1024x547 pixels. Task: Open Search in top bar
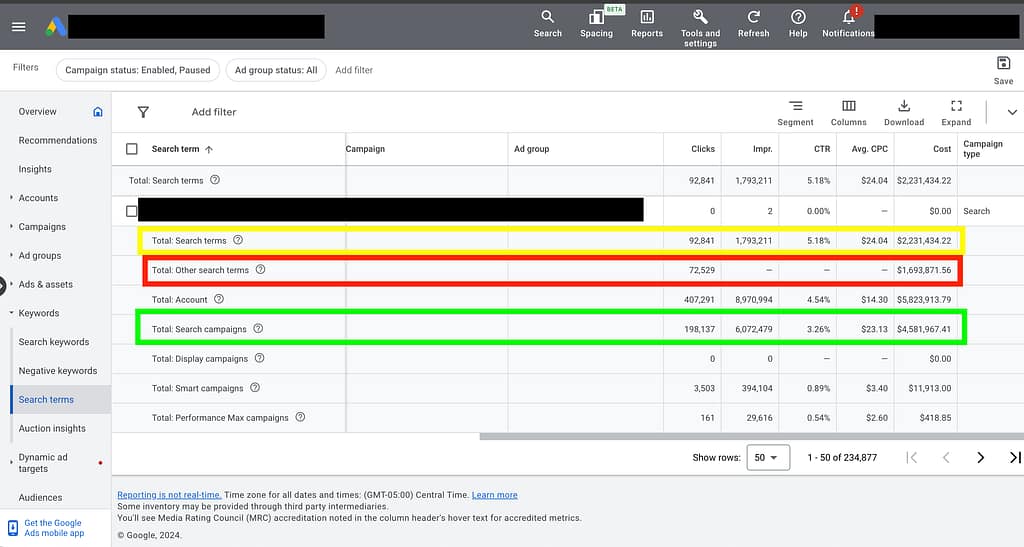point(547,24)
